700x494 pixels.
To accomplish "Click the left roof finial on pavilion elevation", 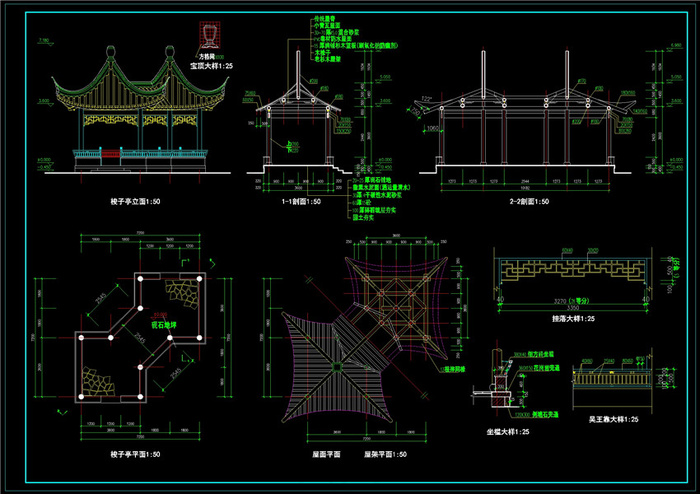I will [x=111, y=52].
